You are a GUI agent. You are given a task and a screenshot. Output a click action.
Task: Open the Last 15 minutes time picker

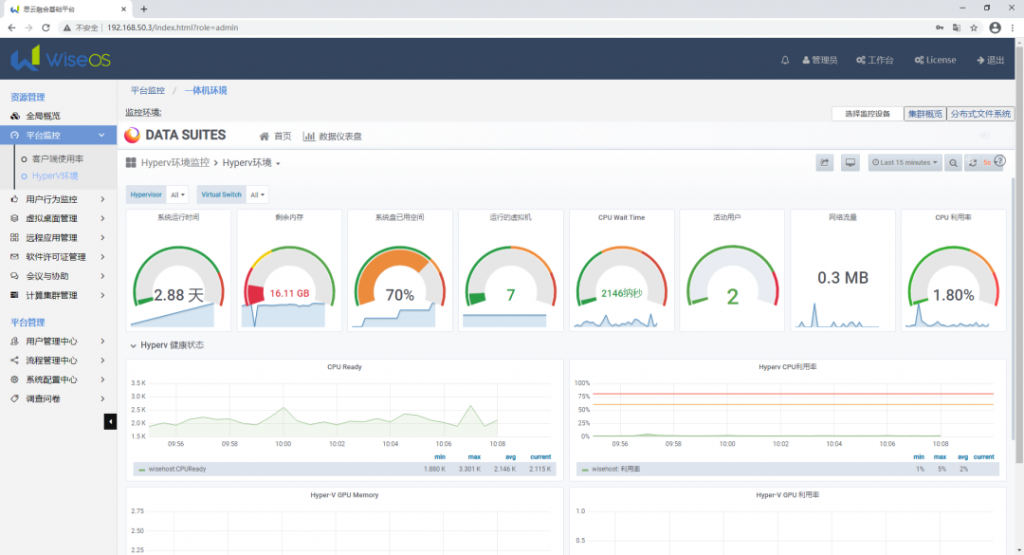click(905, 162)
